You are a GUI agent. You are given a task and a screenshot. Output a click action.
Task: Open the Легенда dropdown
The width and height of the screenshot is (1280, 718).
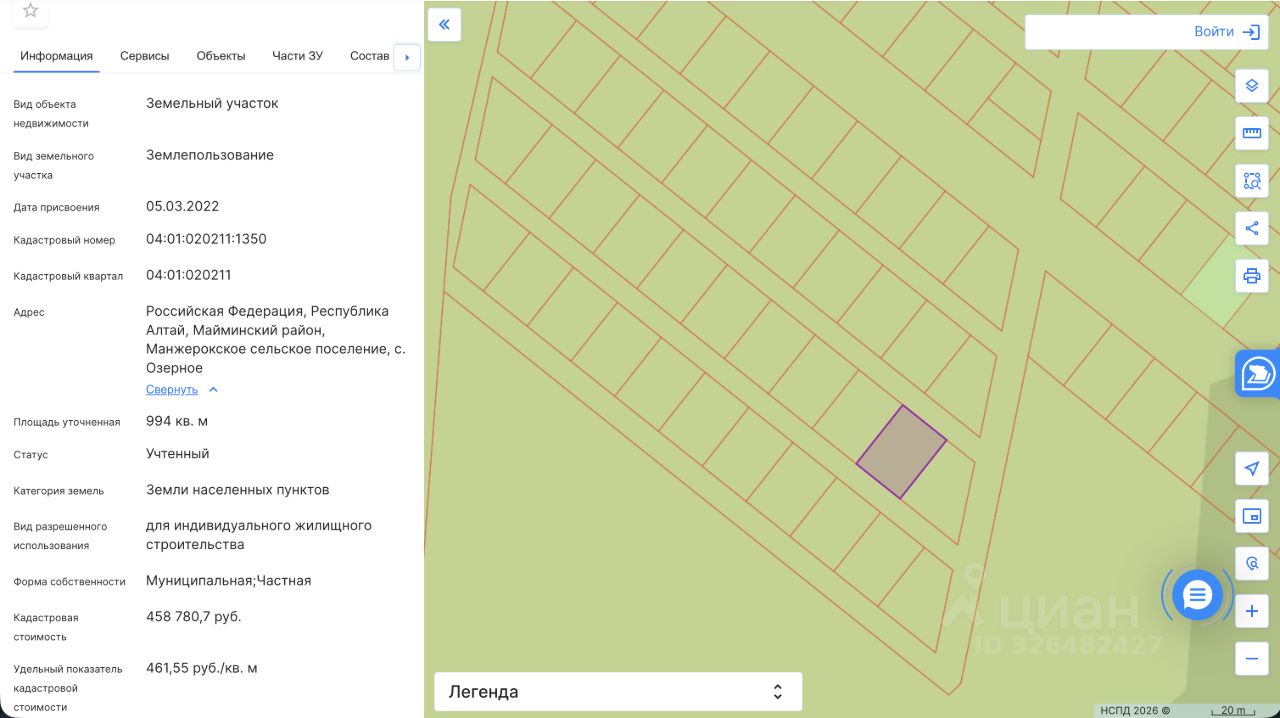click(618, 691)
